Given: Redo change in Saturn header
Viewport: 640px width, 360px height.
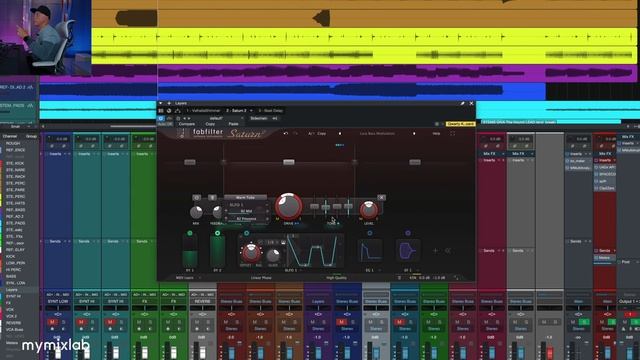Looking at the screenshot, I should (x=295, y=133).
